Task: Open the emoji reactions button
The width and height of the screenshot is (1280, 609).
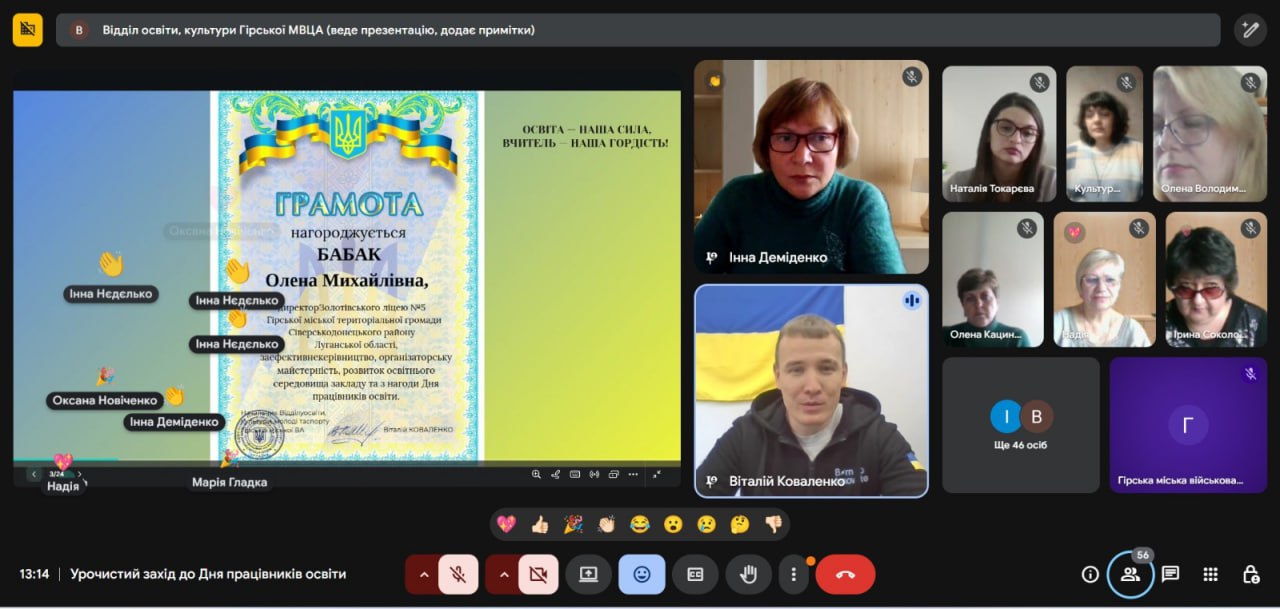Action: tap(641, 574)
